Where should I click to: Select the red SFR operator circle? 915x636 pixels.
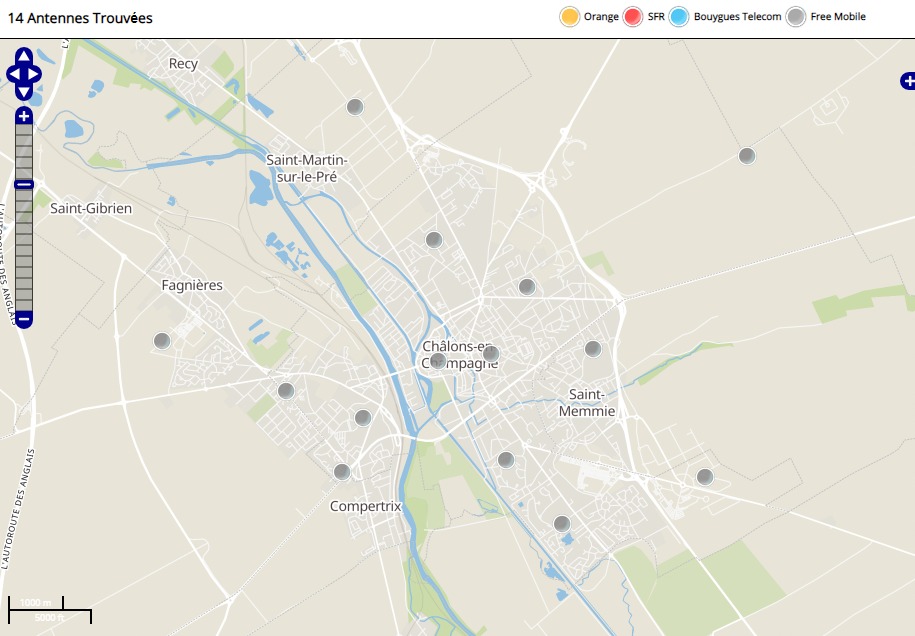point(632,17)
